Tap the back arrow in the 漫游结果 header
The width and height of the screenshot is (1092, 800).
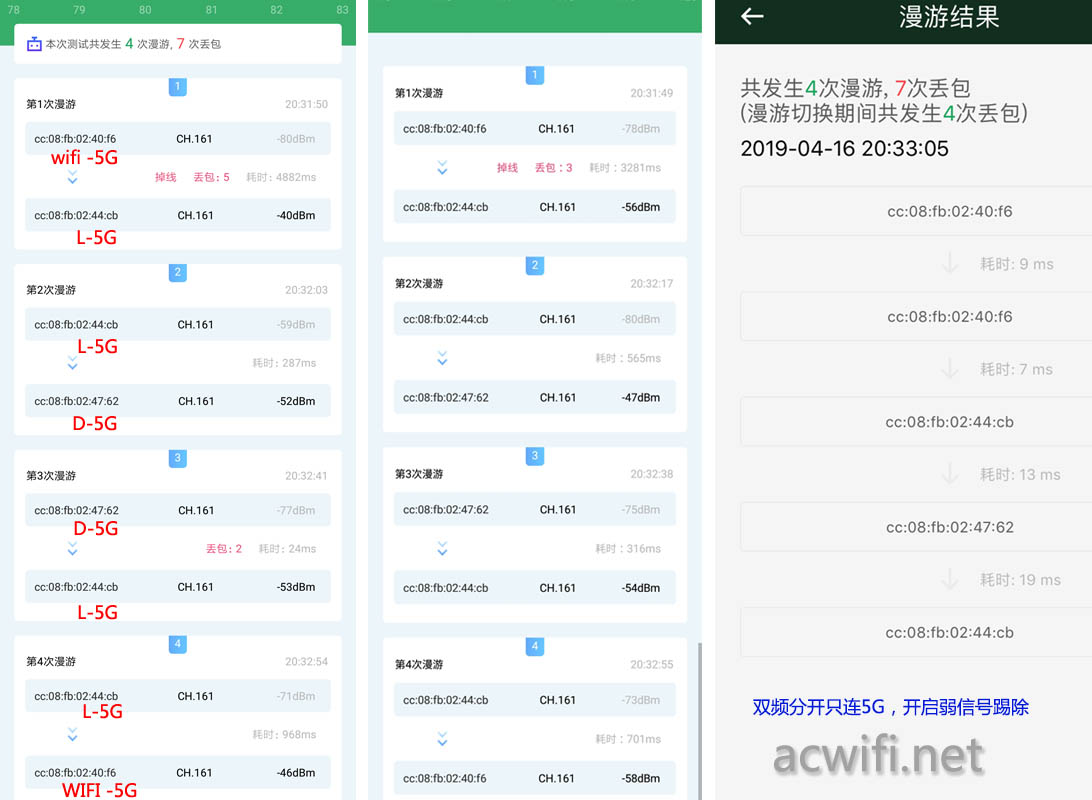click(752, 16)
